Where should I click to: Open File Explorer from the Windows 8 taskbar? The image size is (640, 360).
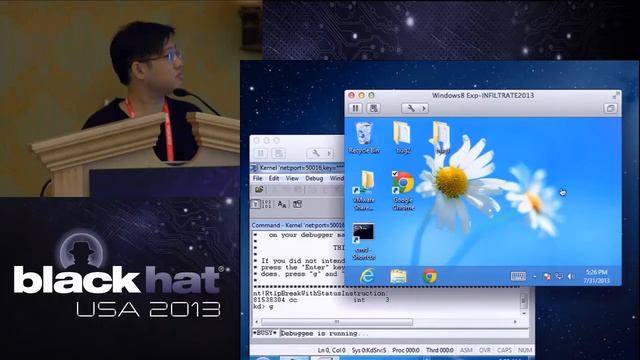pyautogui.click(x=398, y=276)
